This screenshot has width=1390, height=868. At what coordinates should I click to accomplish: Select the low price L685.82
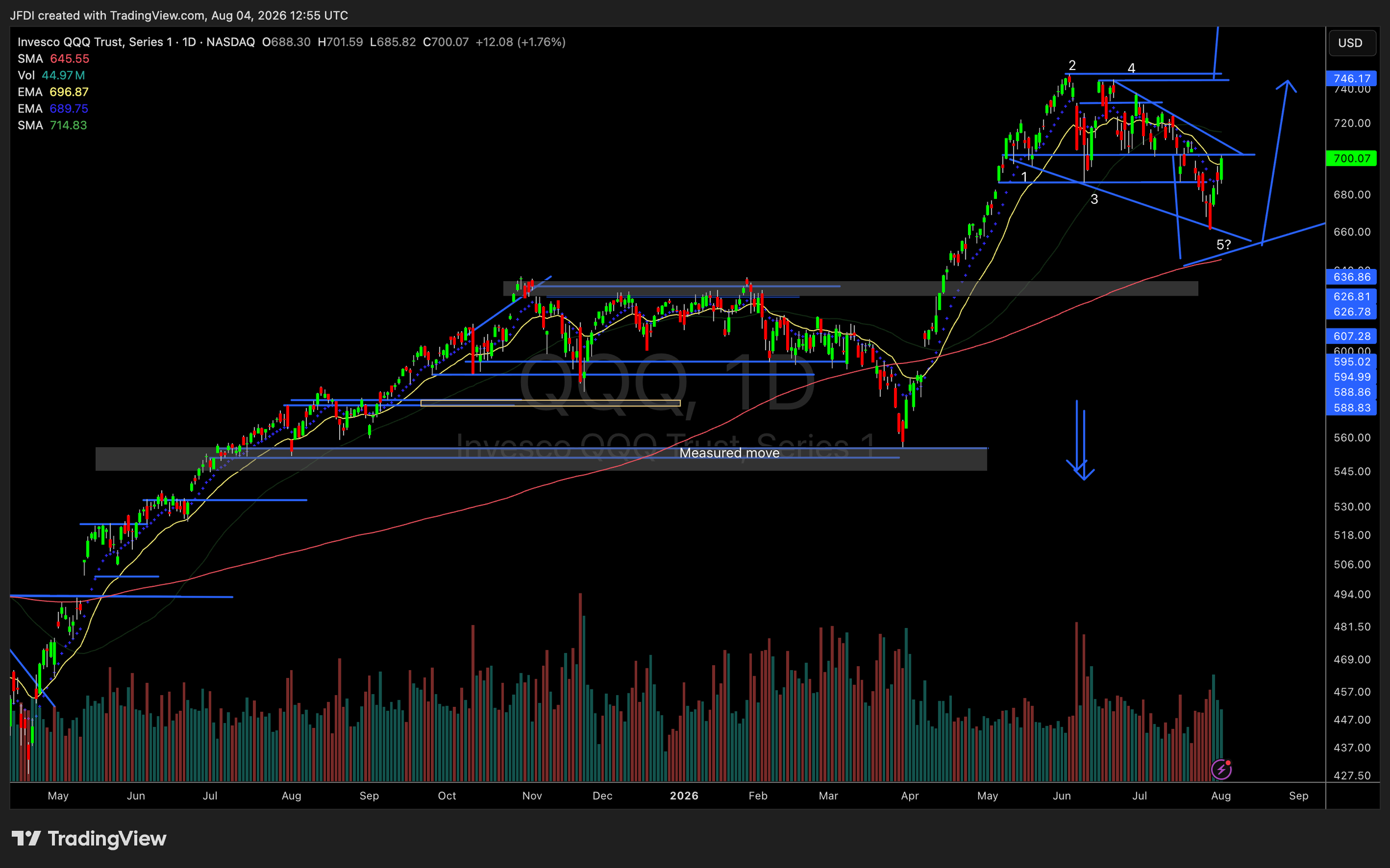click(393, 42)
